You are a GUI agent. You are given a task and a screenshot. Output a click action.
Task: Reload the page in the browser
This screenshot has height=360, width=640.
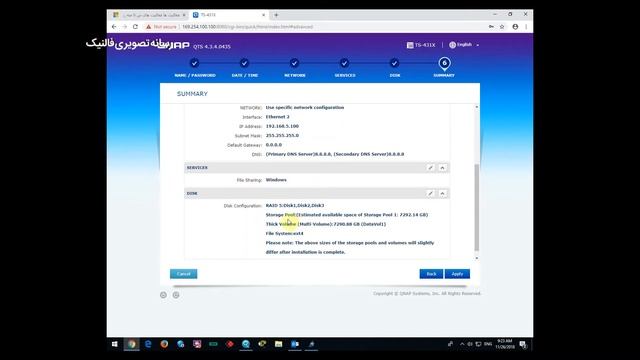136,27
